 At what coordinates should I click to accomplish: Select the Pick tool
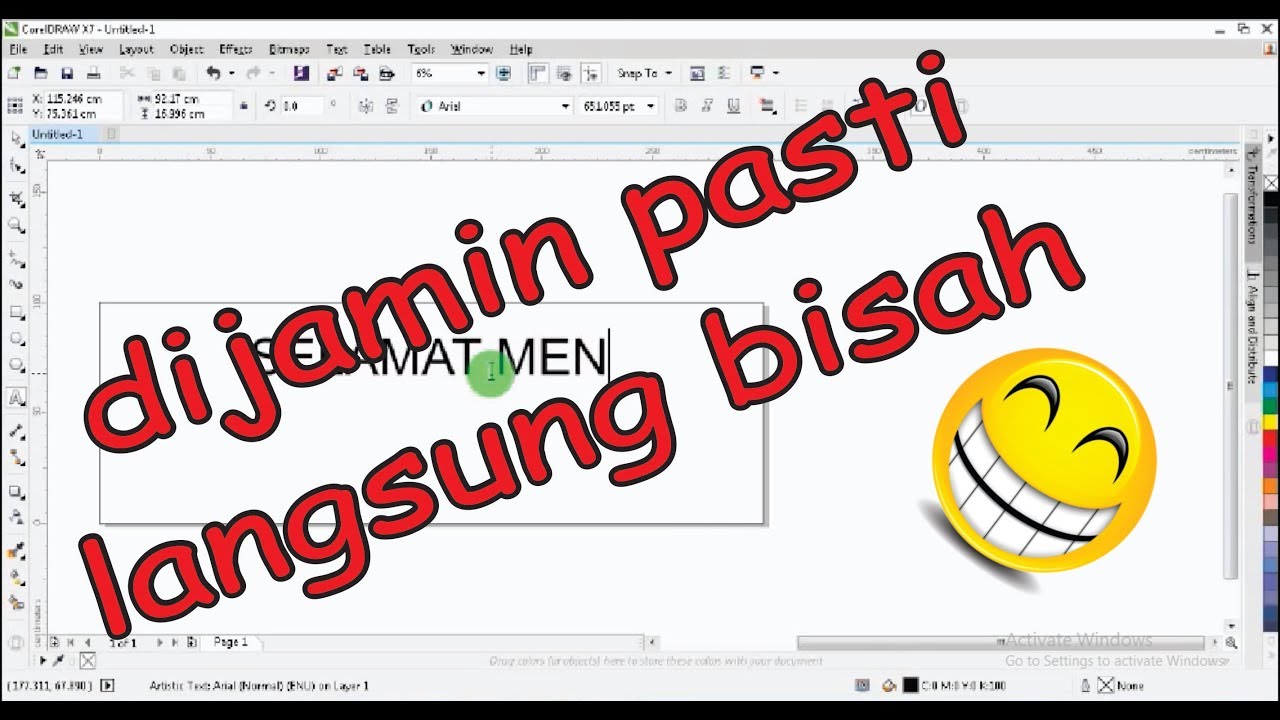[x=17, y=138]
